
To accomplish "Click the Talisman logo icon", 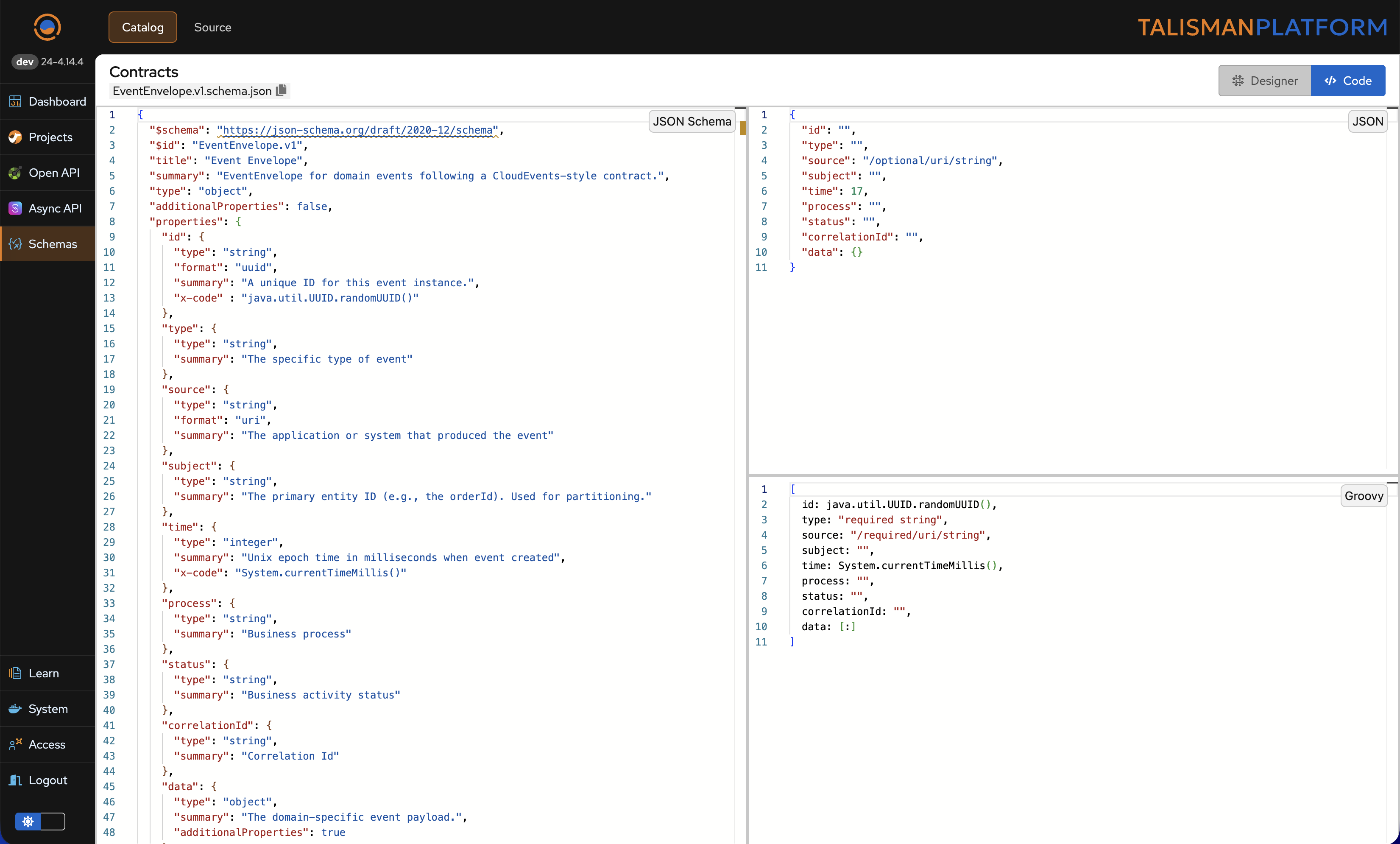I will (47, 27).
